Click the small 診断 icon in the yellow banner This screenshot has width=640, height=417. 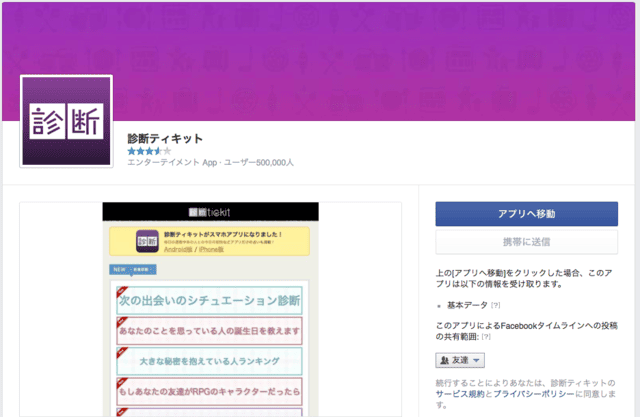point(147,241)
